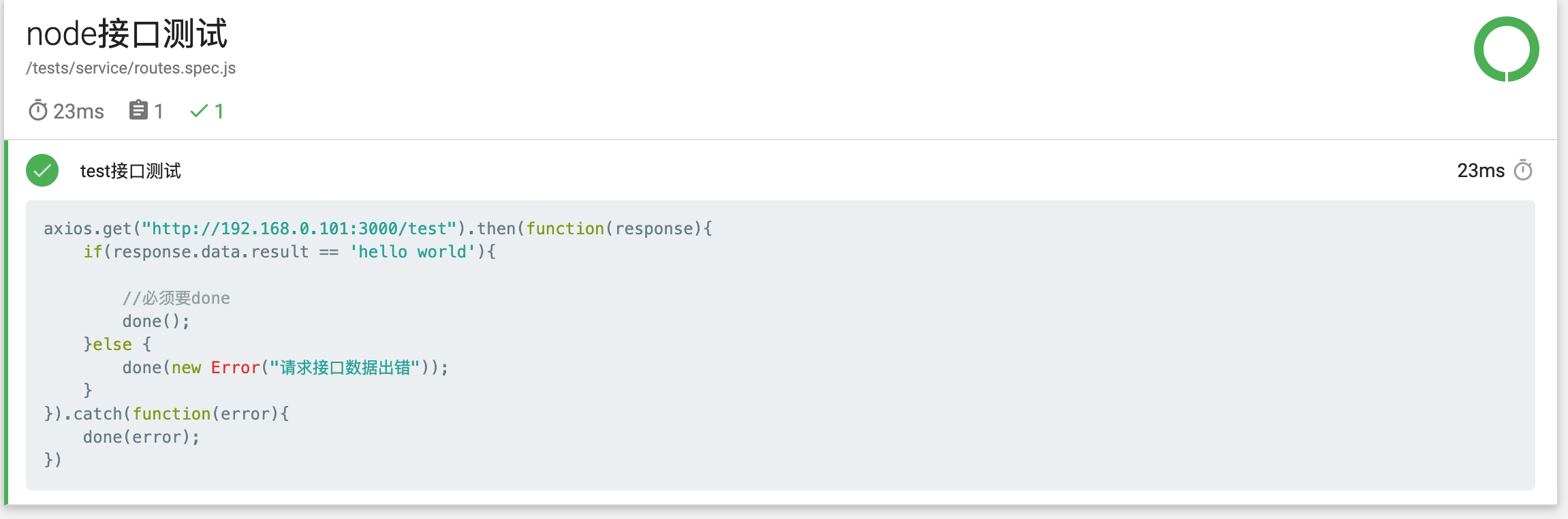The image size is (1568, 519).
Task: Click the 'hello world' string in code
Action: pos(412,251)
